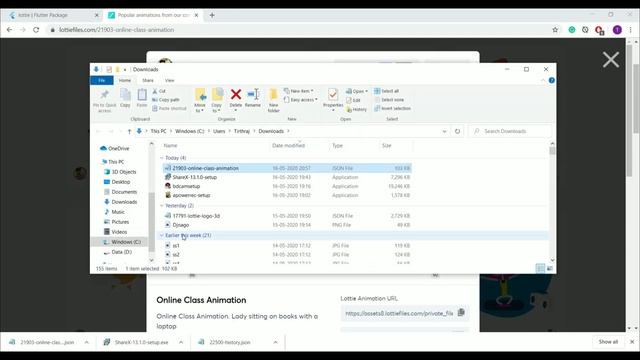Open the File ribbon tab
This screenshot has height=360, width=640.
102,80
